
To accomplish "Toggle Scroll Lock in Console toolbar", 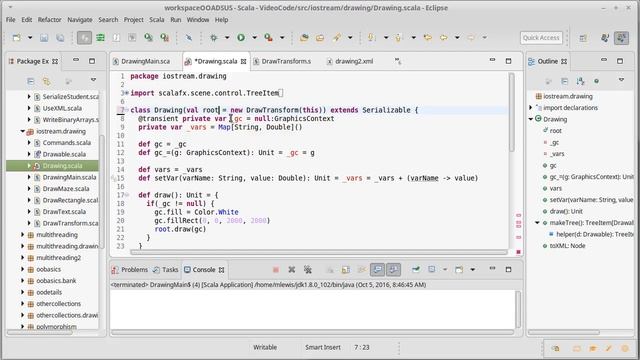I will click(x=346, y=269).
